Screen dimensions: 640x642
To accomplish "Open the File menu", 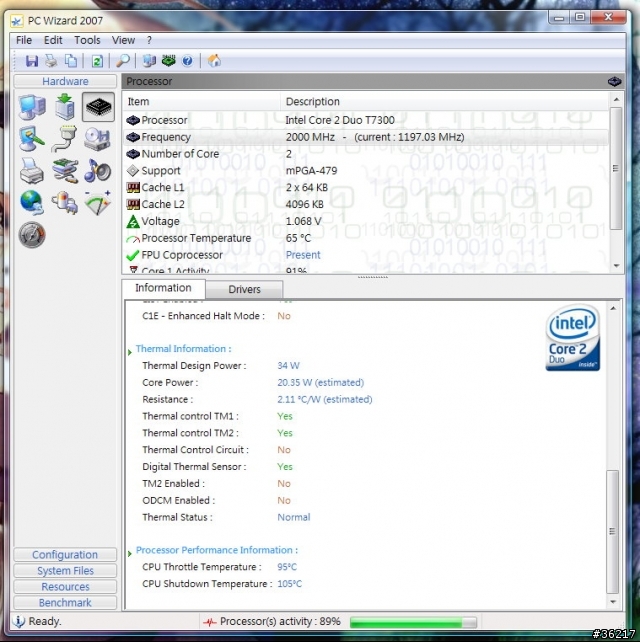I will (x=24, y=40).
